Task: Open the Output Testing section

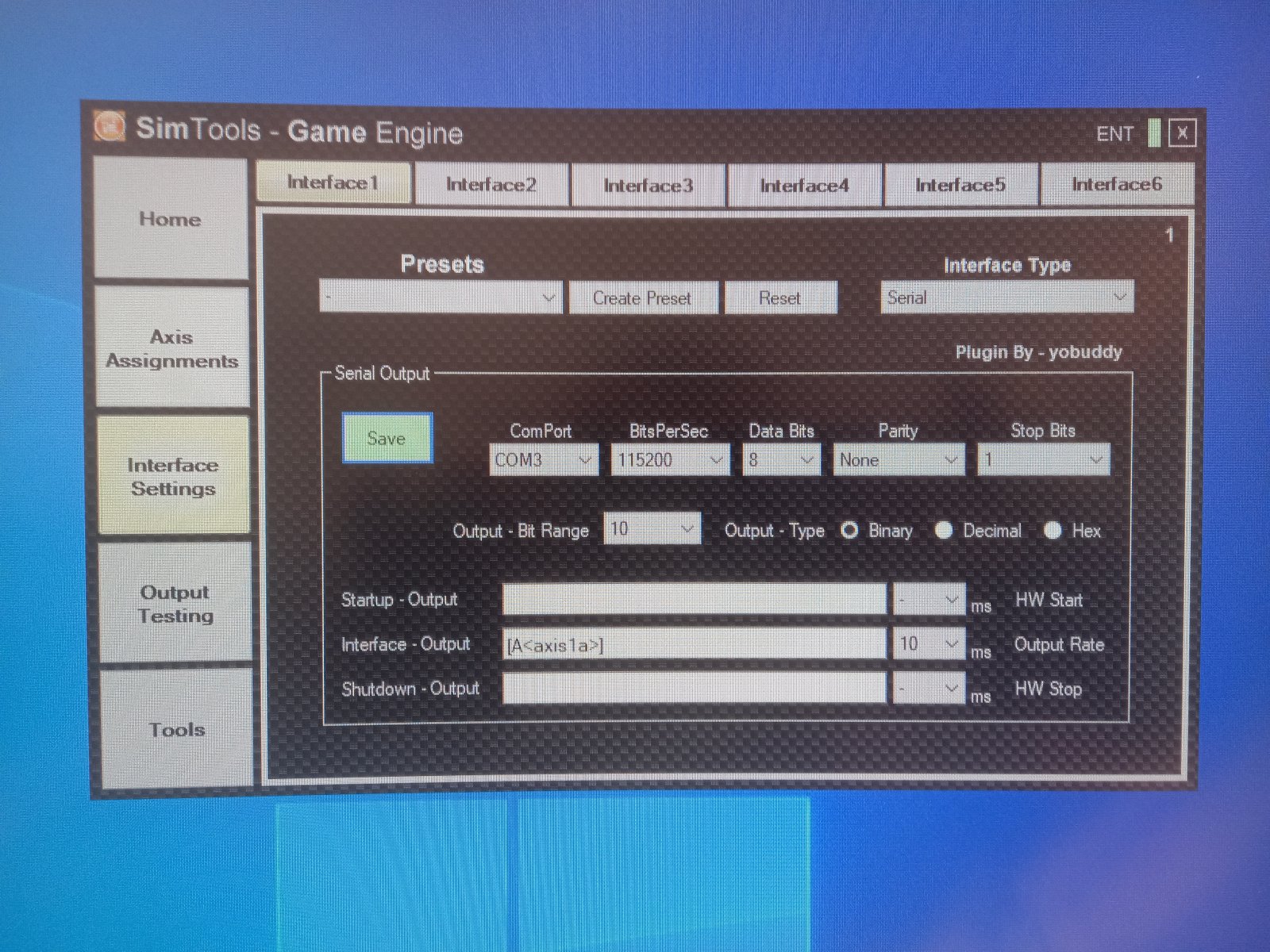Action: coord(175,604)
